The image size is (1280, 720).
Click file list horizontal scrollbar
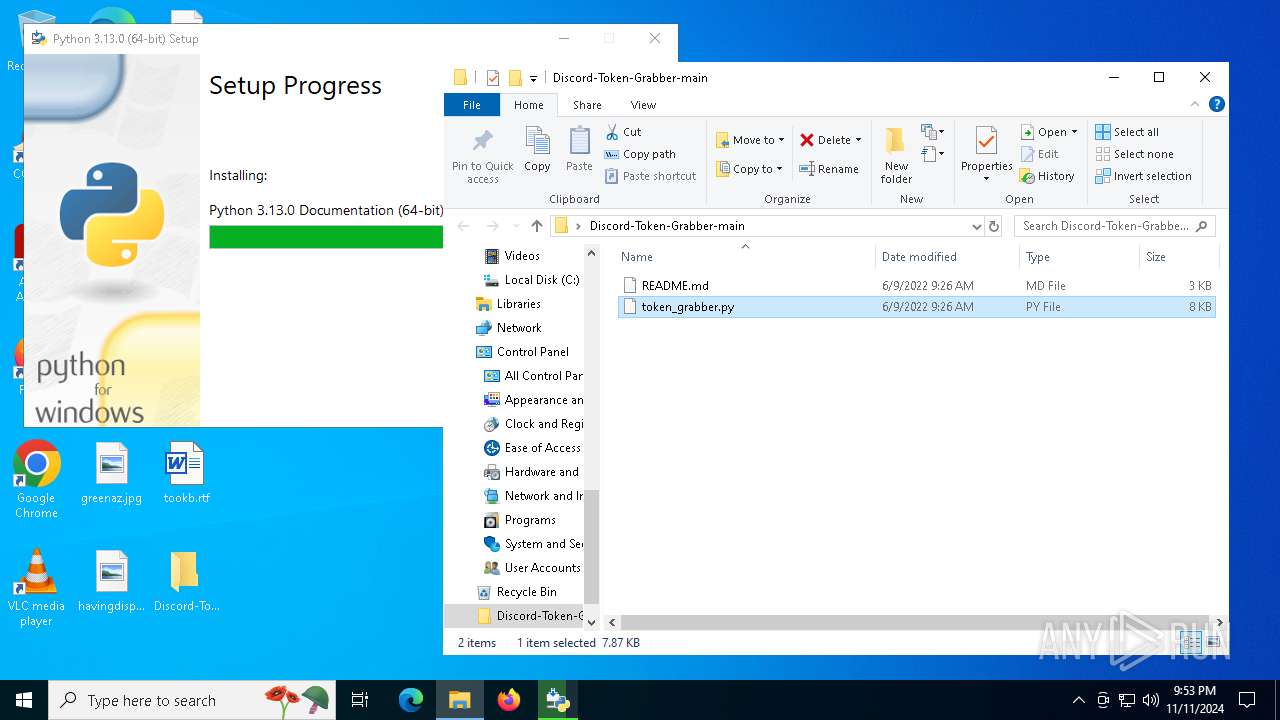pos(915,622)
